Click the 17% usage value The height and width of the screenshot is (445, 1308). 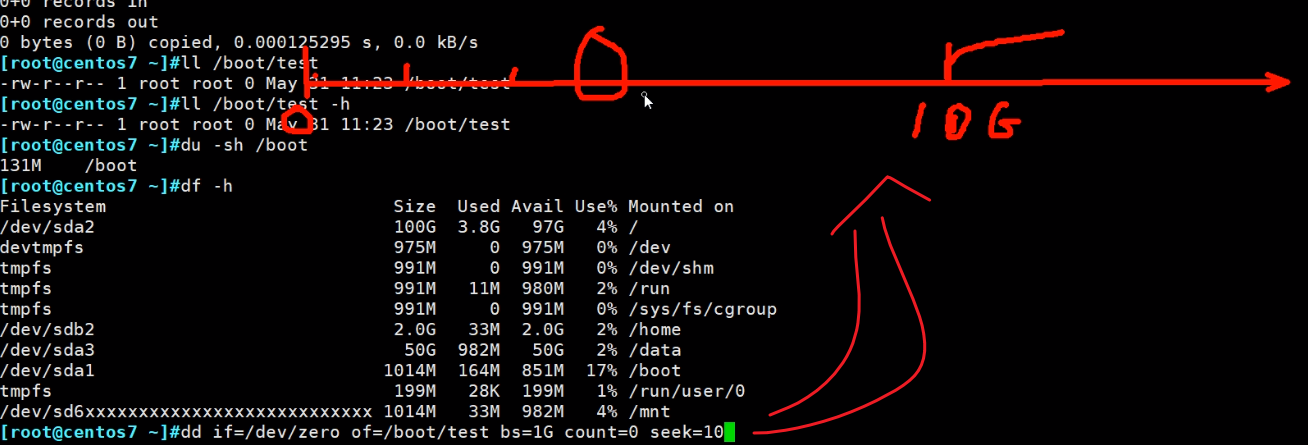tap(600, 370)
